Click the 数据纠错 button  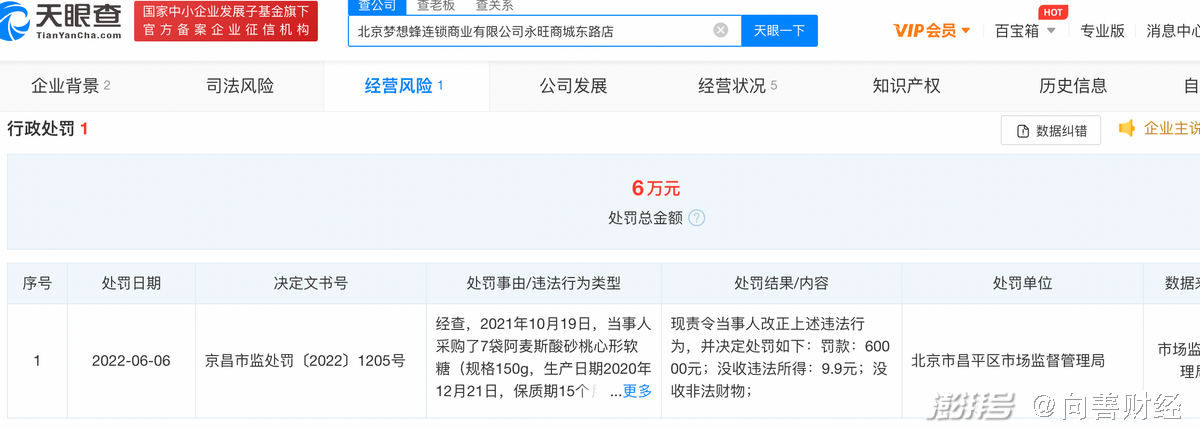click(x=1051, y=131)
